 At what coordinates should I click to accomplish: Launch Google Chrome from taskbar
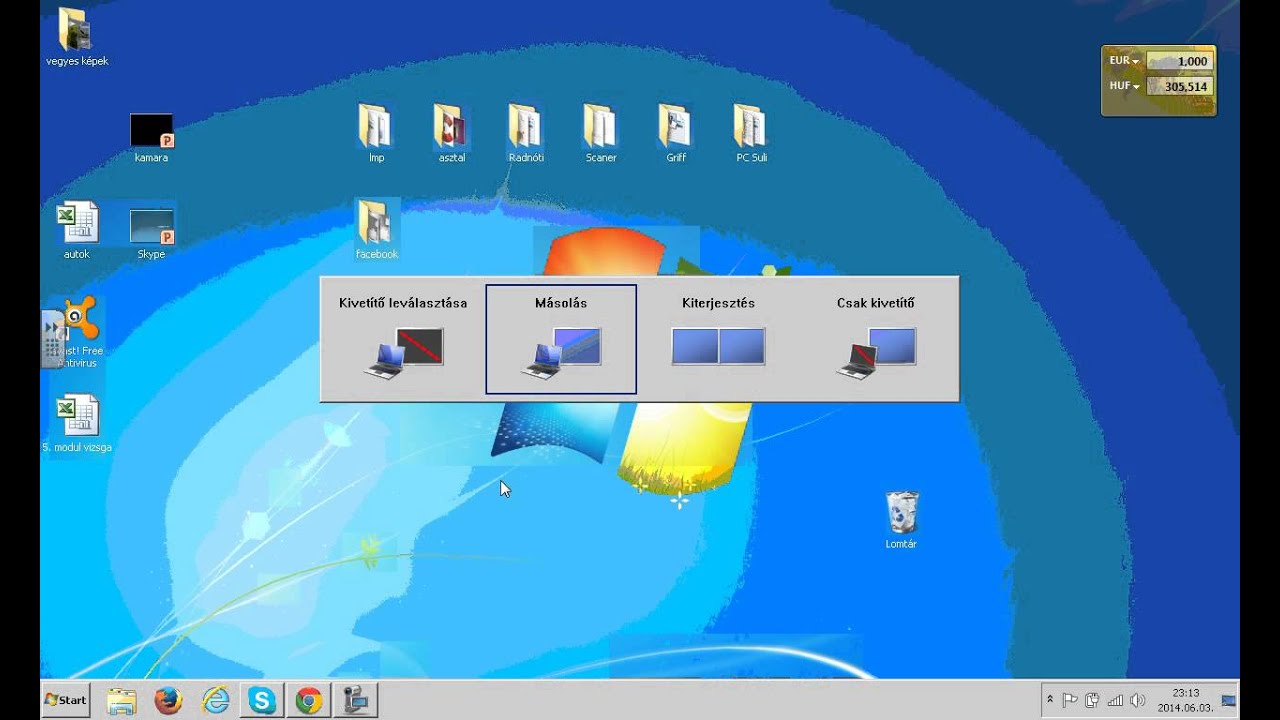(309, 701)
